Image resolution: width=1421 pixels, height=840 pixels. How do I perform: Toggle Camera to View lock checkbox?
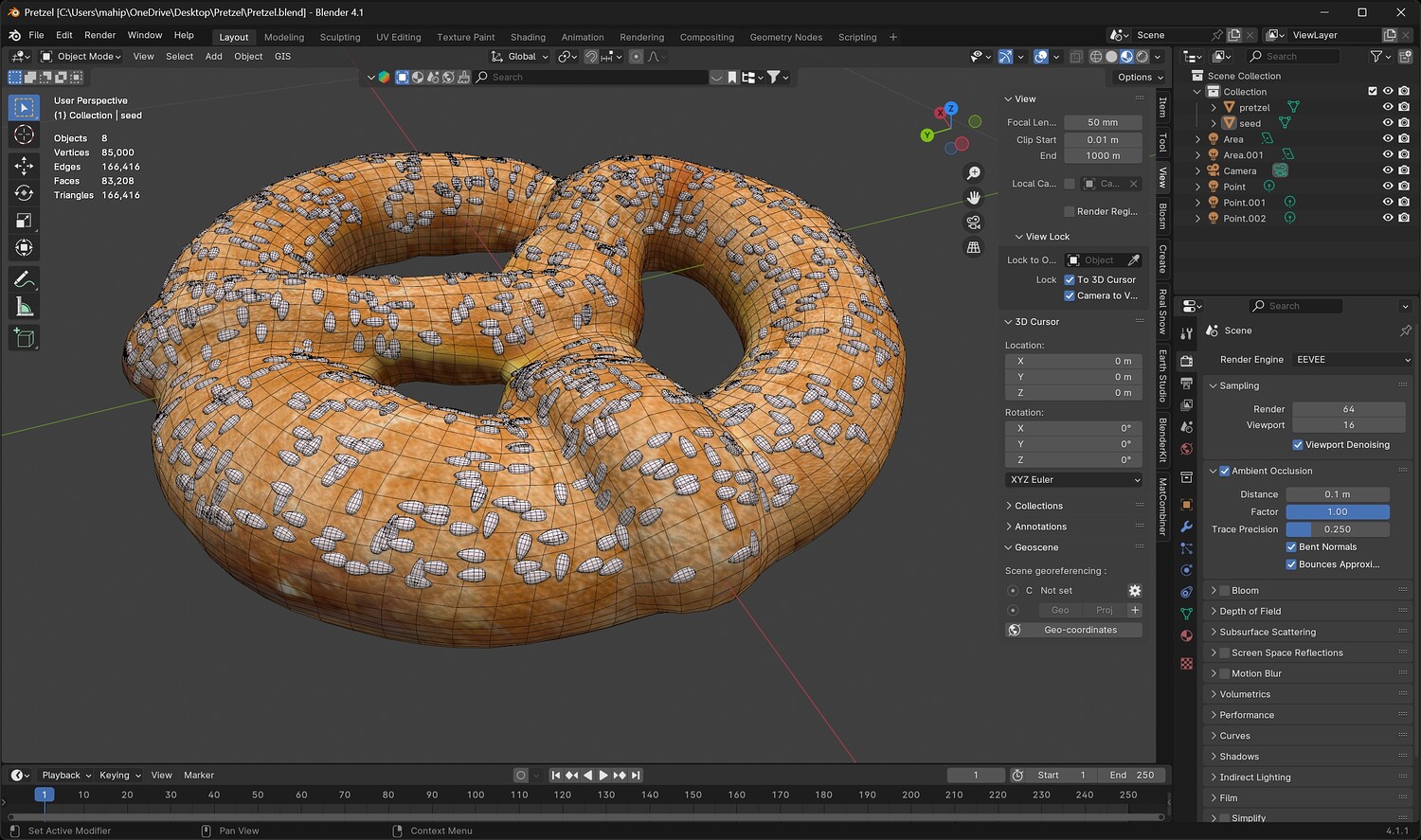(x=1070, y=295)
